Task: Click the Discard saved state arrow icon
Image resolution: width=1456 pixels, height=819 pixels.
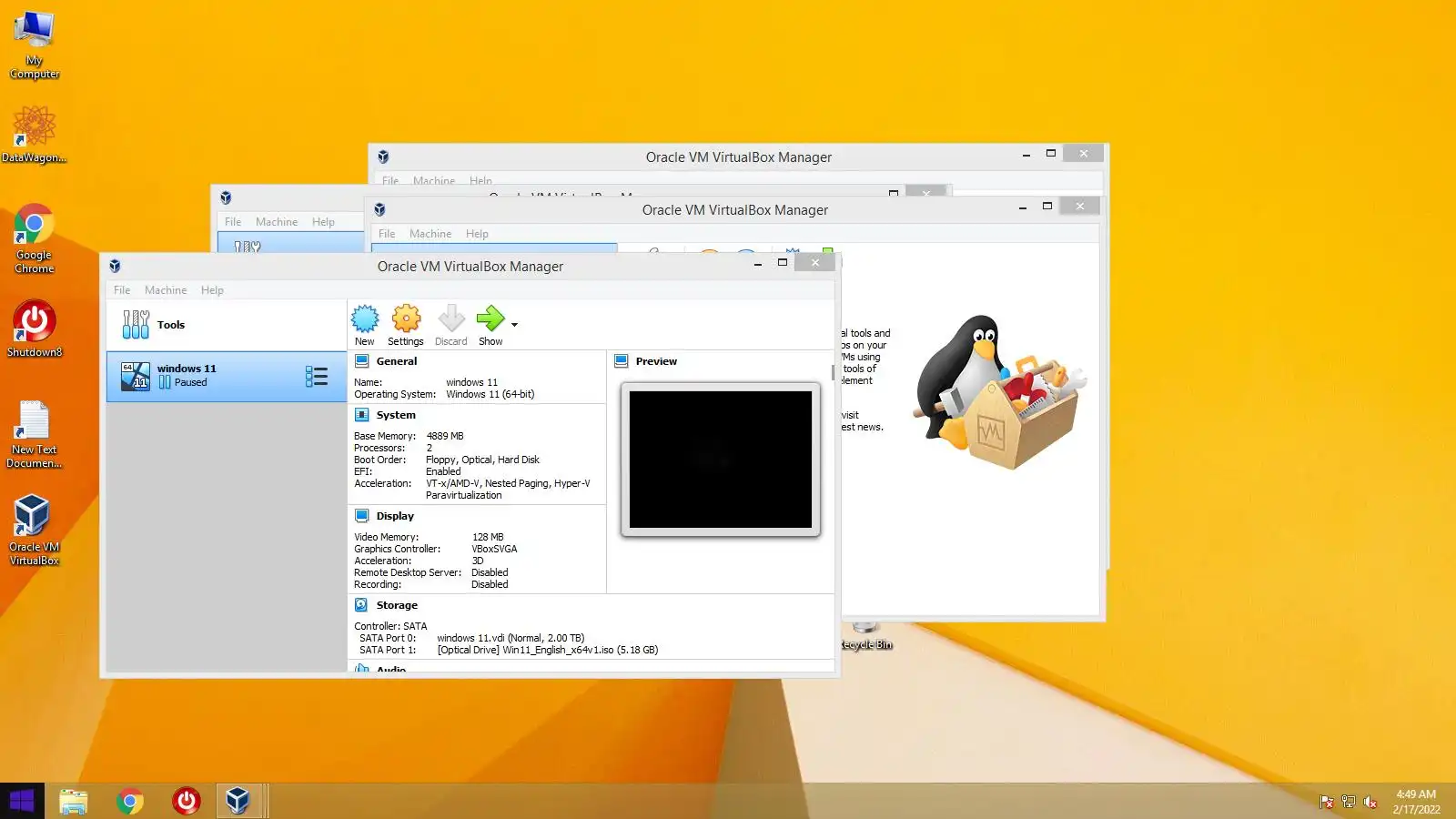Action: (x=451, y=318)
